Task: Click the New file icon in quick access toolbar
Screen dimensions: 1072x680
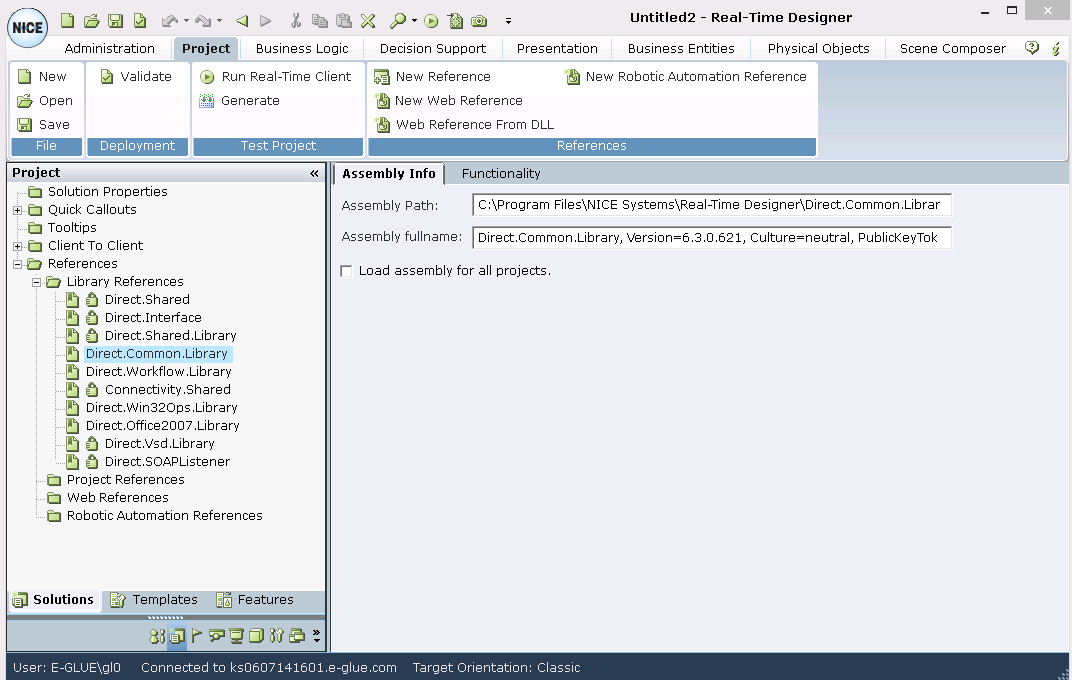Action: [x=67, y=21]
